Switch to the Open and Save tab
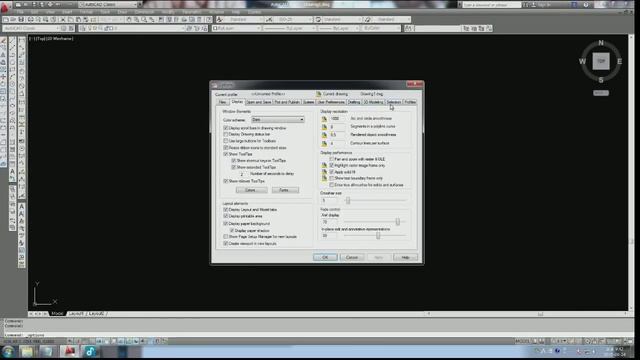 pyautogui.click(x=259, y=102)
